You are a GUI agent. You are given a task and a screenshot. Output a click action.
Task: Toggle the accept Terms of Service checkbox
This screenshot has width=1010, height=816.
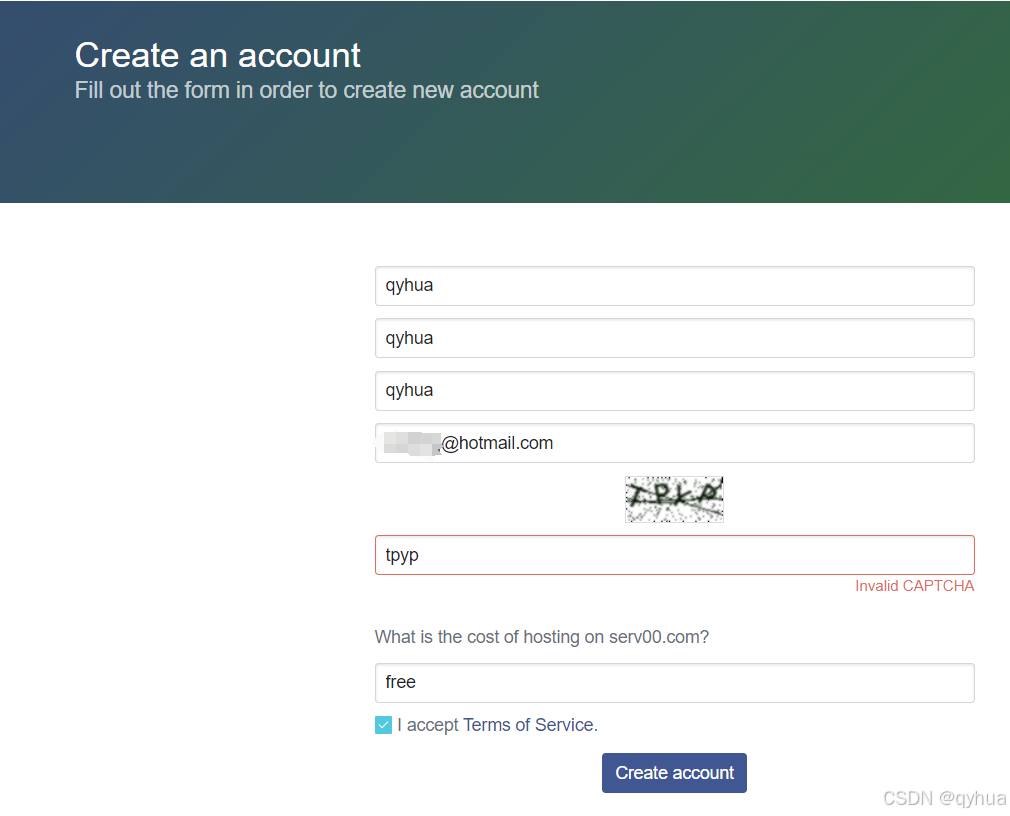(383, 725)
